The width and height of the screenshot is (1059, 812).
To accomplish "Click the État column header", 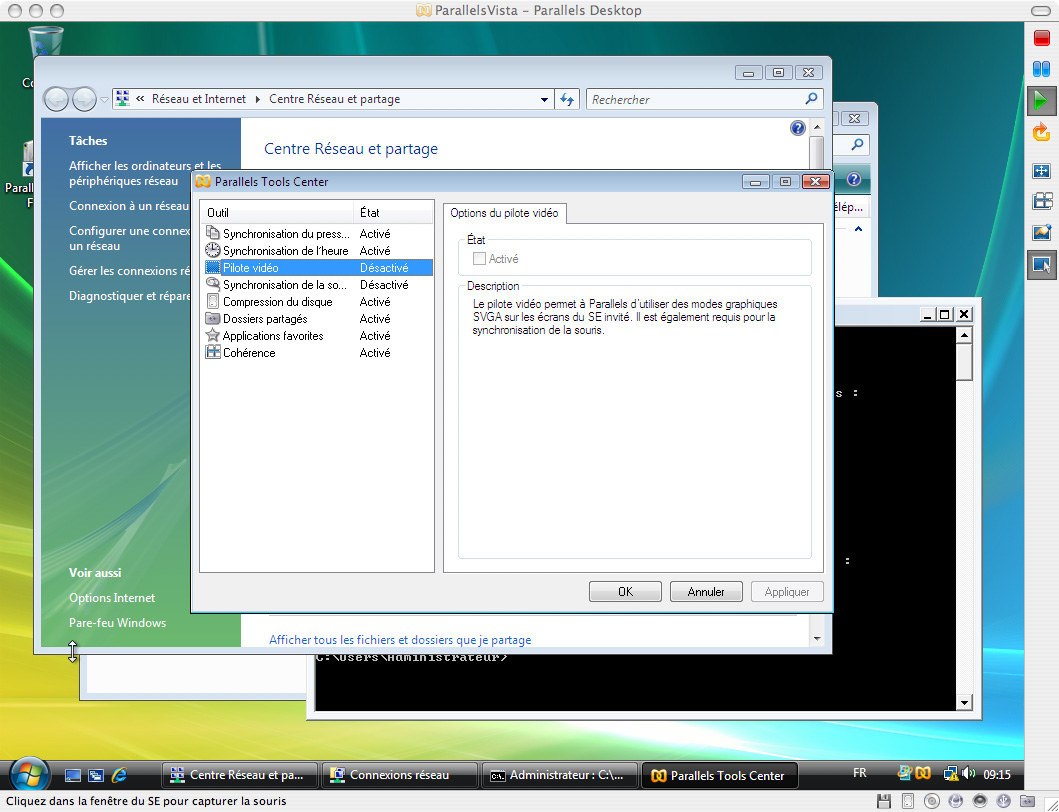I will pos(393,213).
